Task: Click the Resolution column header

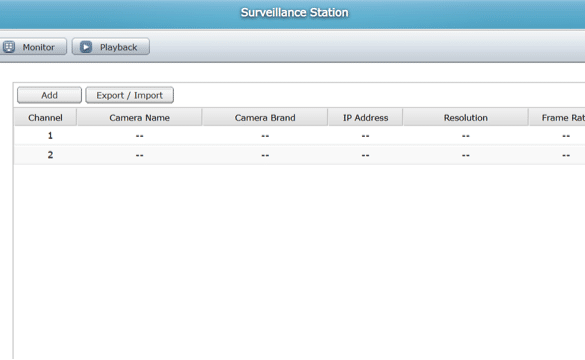Action: pyautogui.click(x=466, y=118)
